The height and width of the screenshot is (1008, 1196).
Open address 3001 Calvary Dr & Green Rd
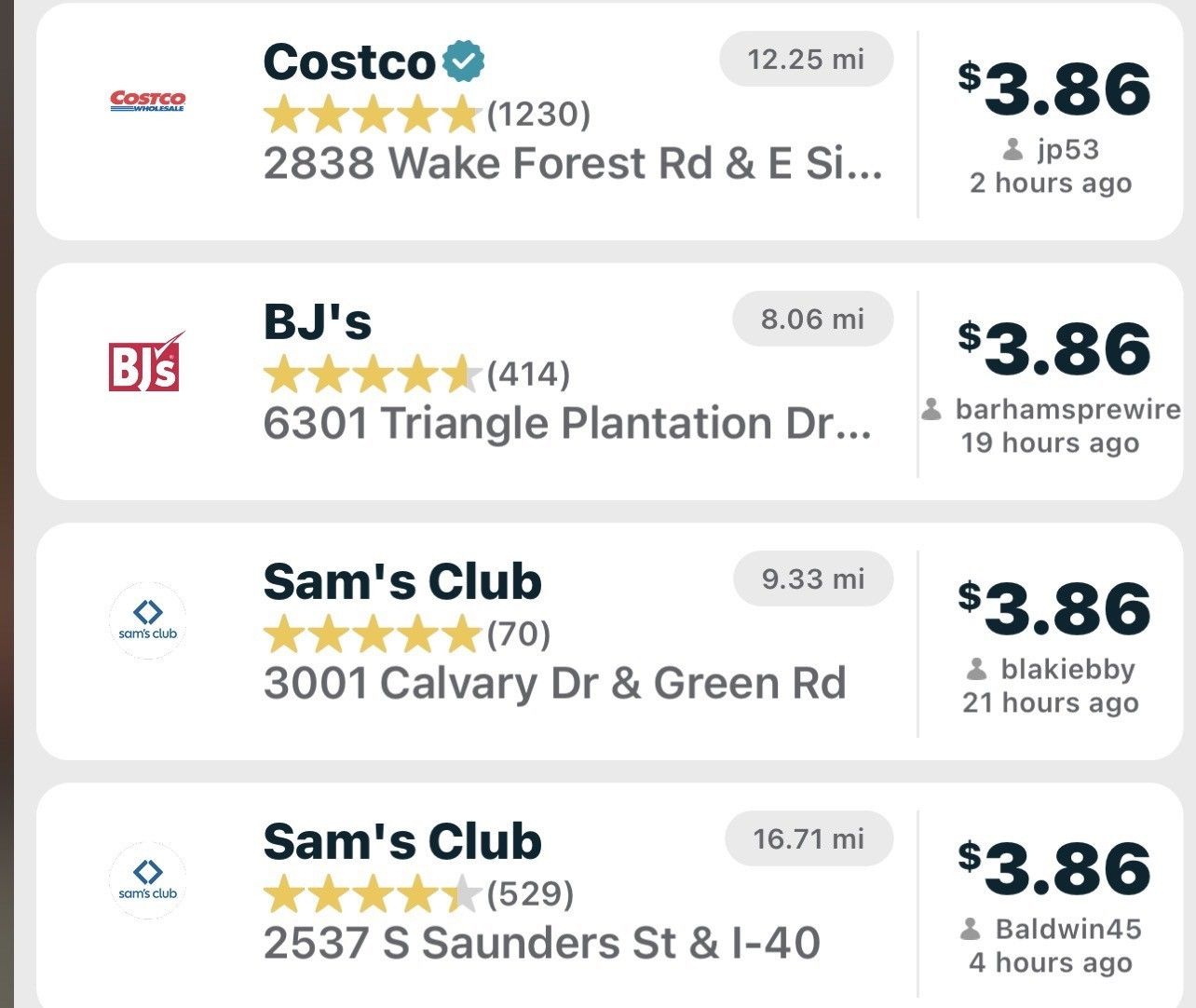[x=555, y=684]
